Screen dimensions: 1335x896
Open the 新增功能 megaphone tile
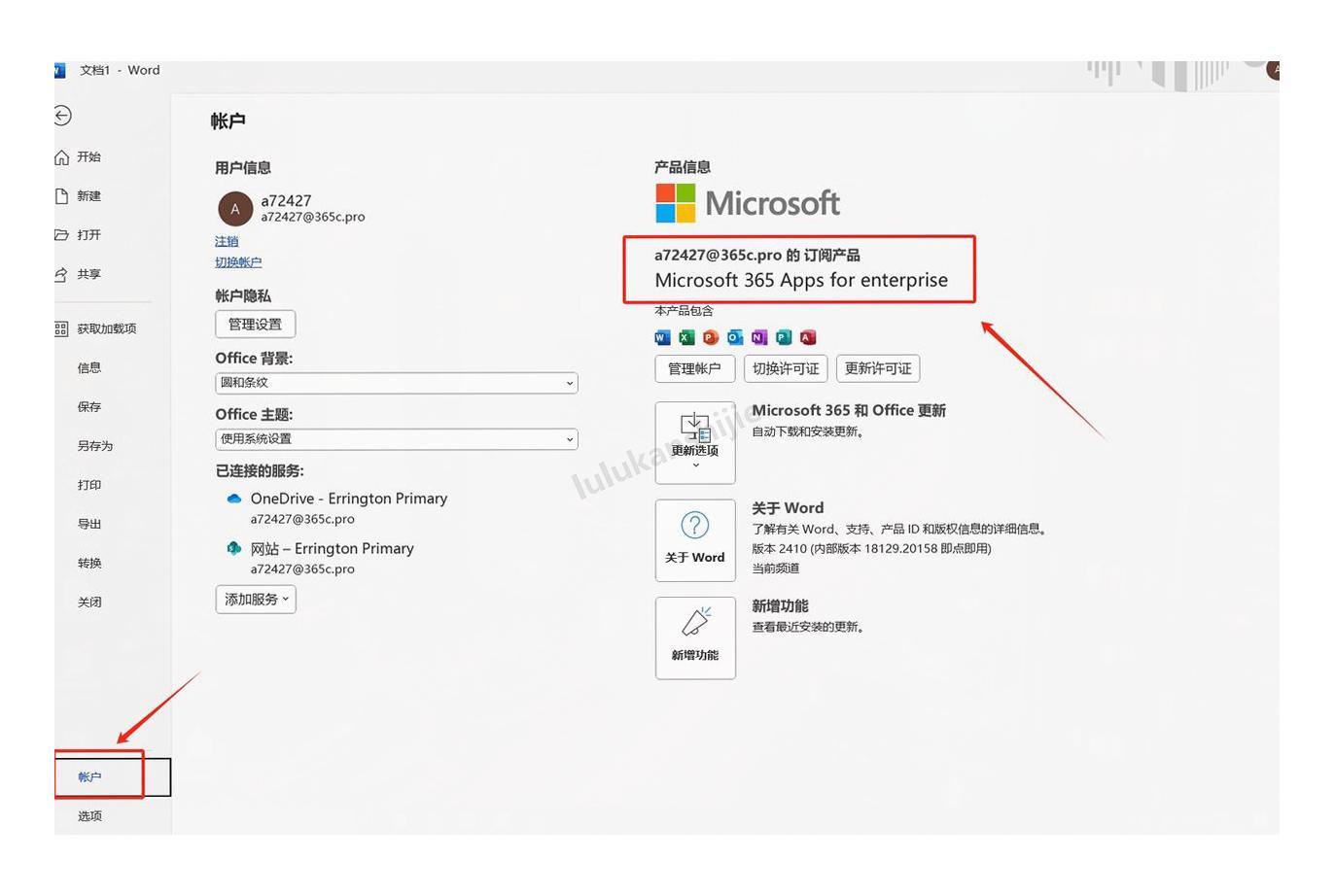pyautogui.click(x=695, y=638)
